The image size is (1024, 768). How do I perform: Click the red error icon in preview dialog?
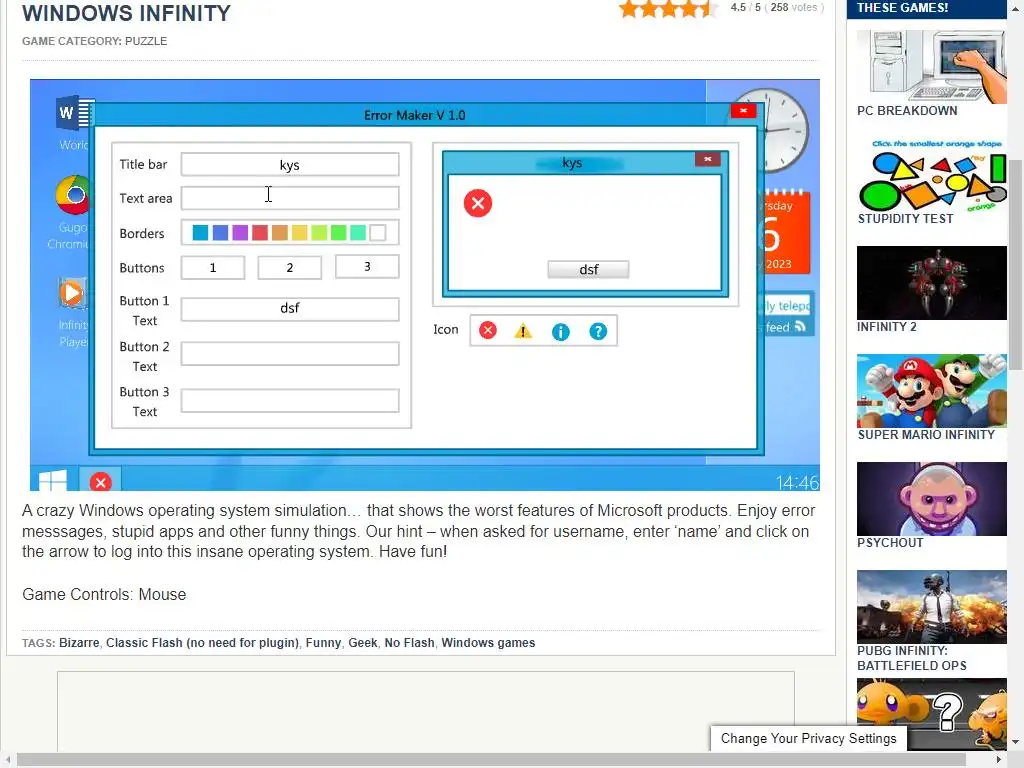478,203
